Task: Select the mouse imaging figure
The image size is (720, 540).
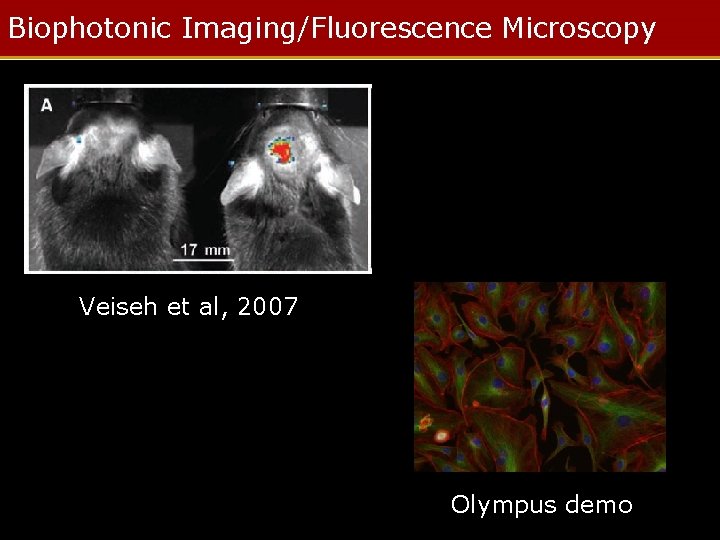Action: point(198,179)
